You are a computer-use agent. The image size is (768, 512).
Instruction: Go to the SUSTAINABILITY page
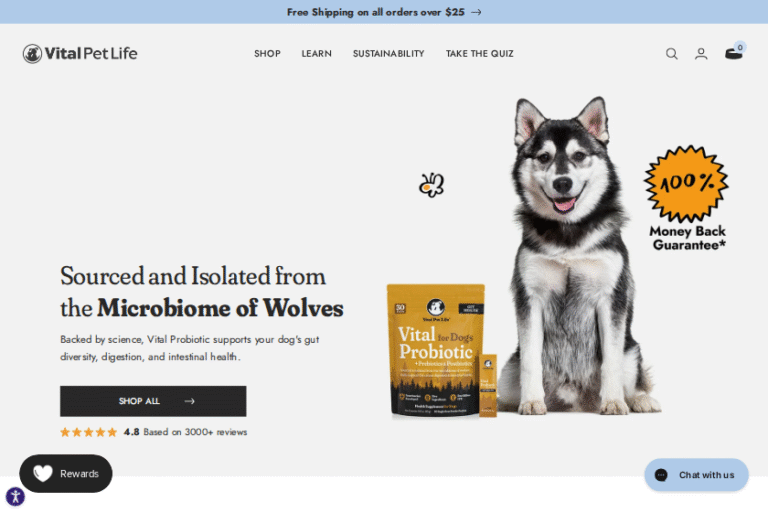(388, 53)
